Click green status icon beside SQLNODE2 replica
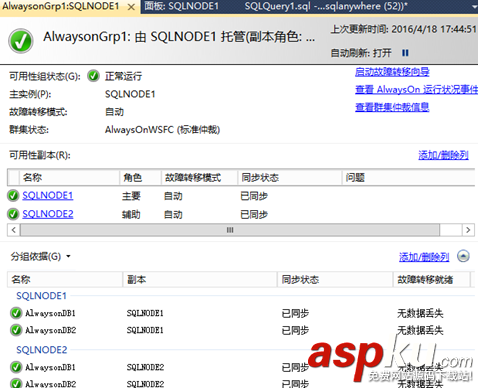Screen dimensions: 478x388 pyautogui.click(x=13, y=214)
